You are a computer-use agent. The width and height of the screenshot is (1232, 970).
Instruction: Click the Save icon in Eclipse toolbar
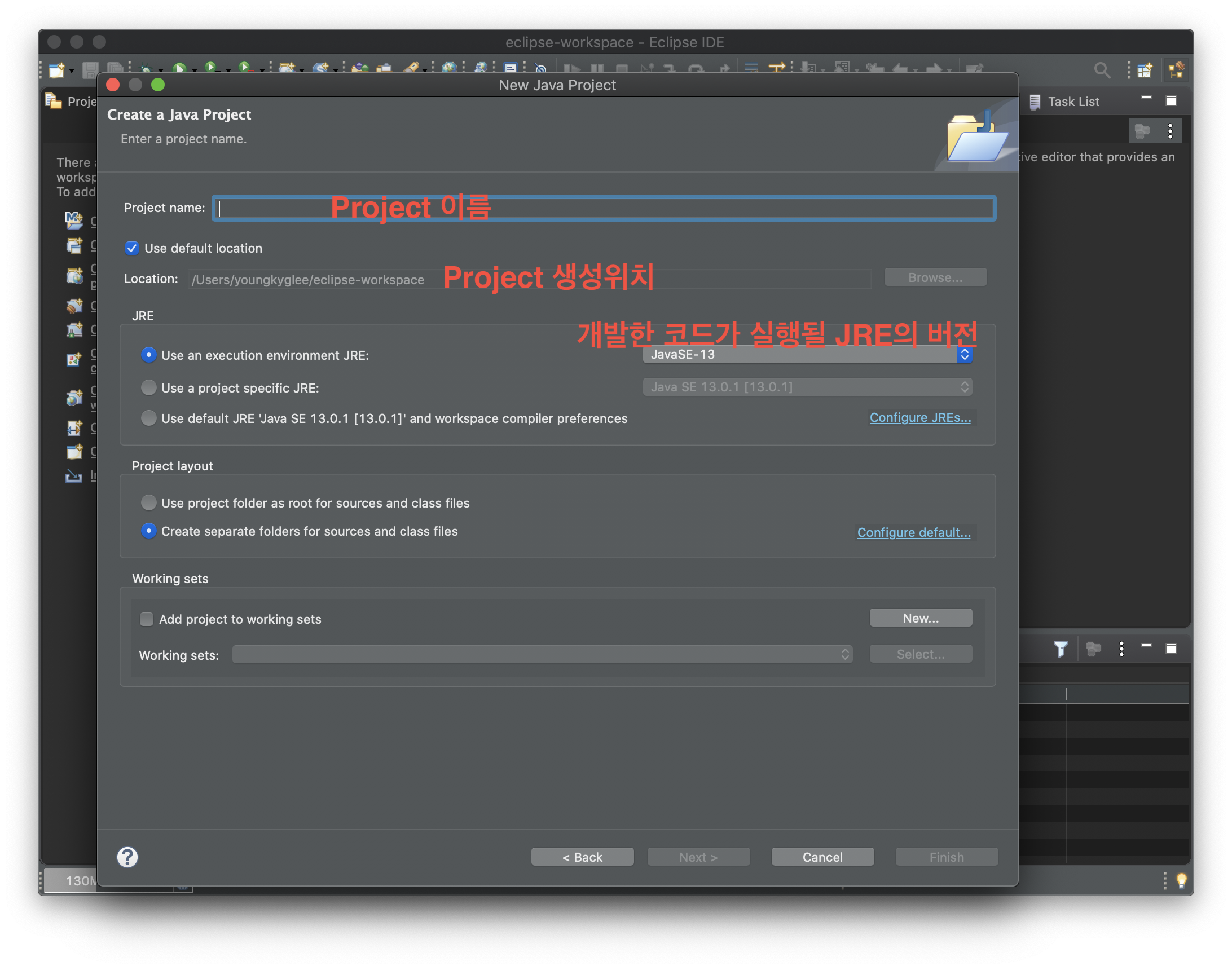(x=90, y=70)
